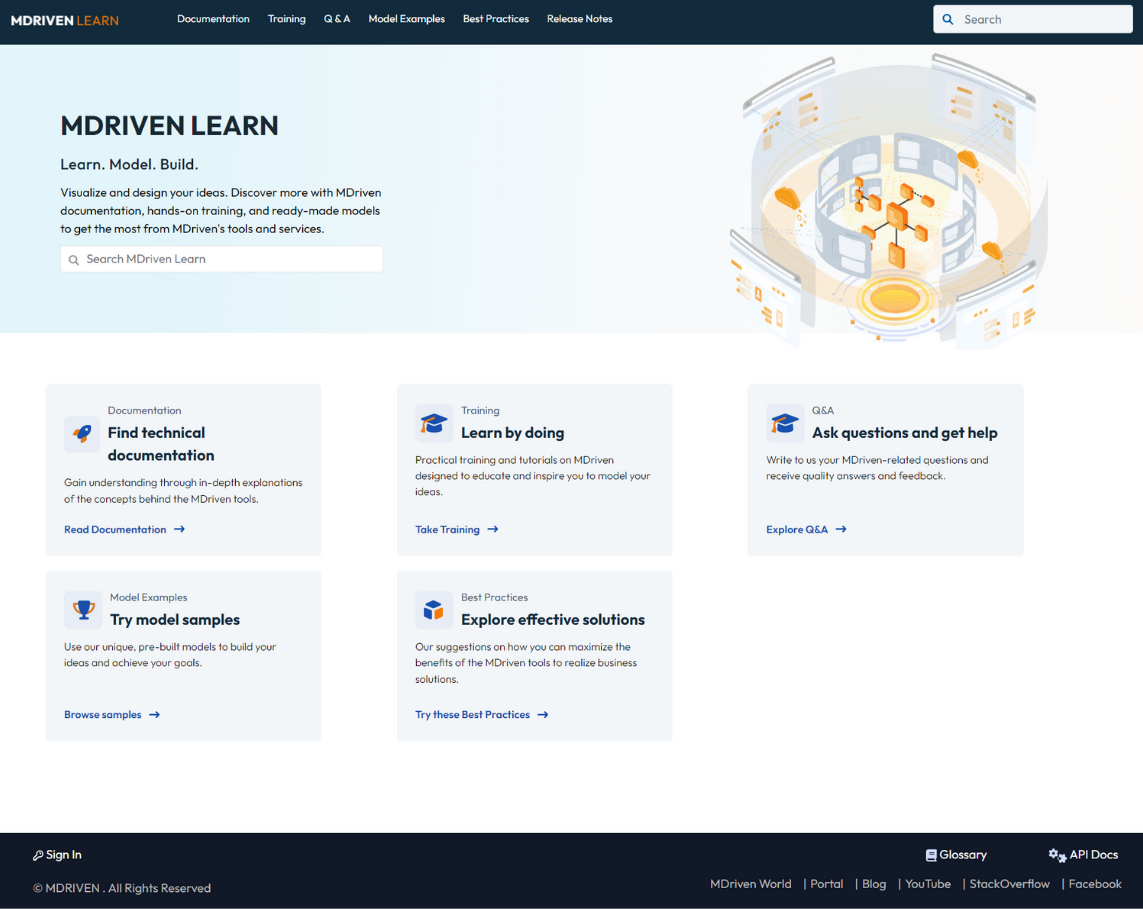Click the StackOverflow link in the footer

coord(1009,884)
